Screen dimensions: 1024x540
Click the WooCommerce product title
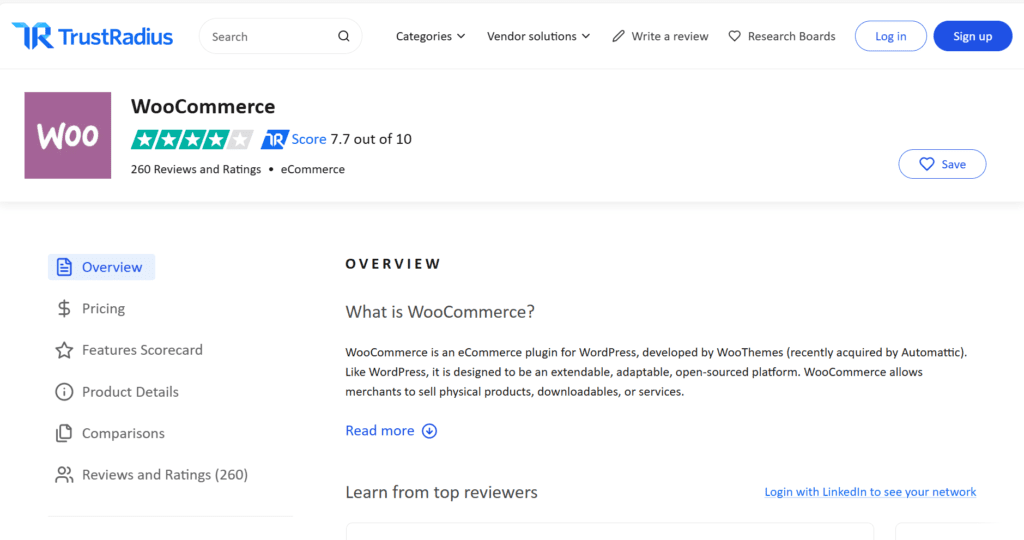pyautogui.click(x=203, y=106)
